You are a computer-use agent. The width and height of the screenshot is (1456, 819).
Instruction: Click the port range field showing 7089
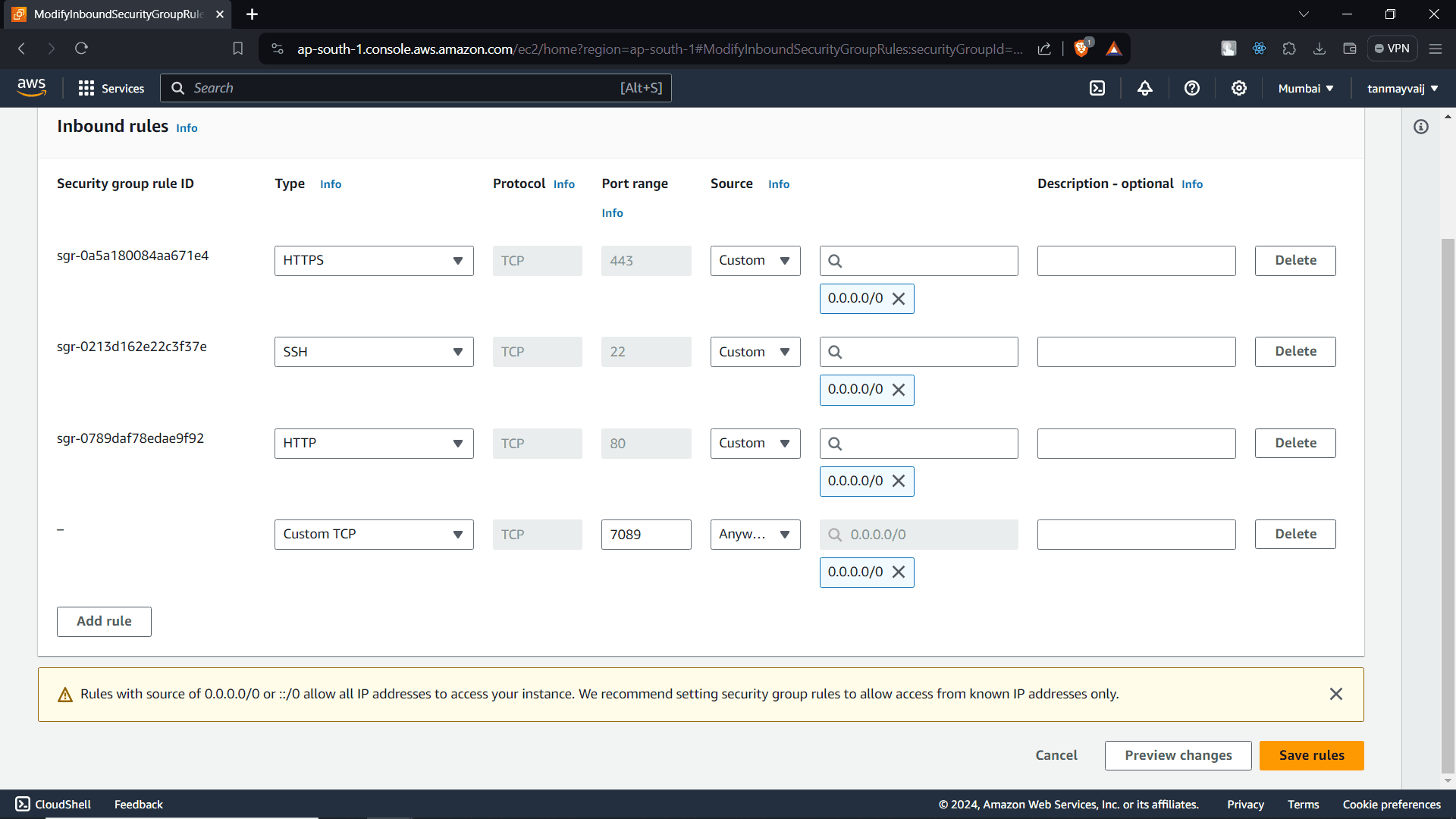coord(645,535)
